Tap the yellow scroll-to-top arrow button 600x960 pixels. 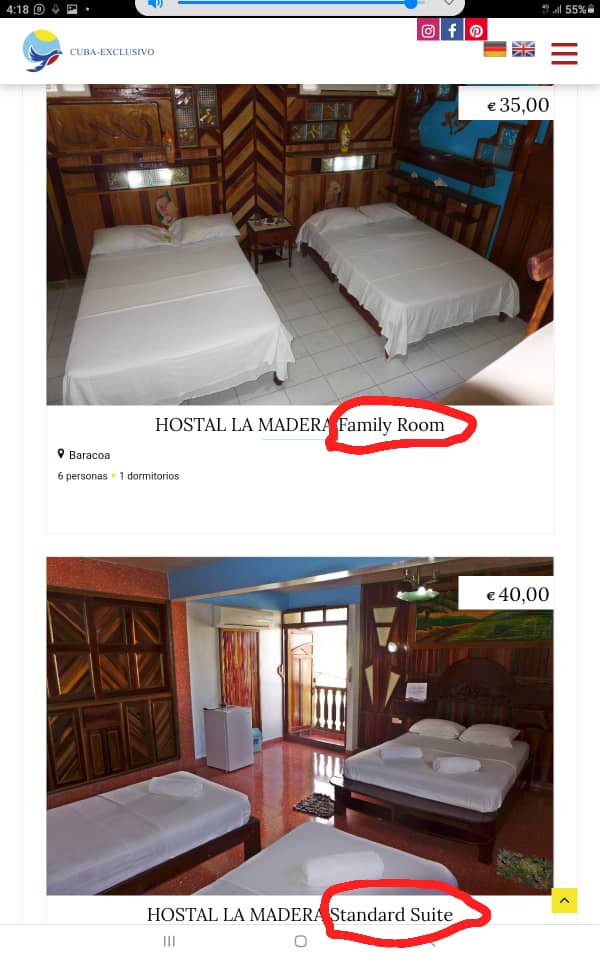[x=564, y=900]
